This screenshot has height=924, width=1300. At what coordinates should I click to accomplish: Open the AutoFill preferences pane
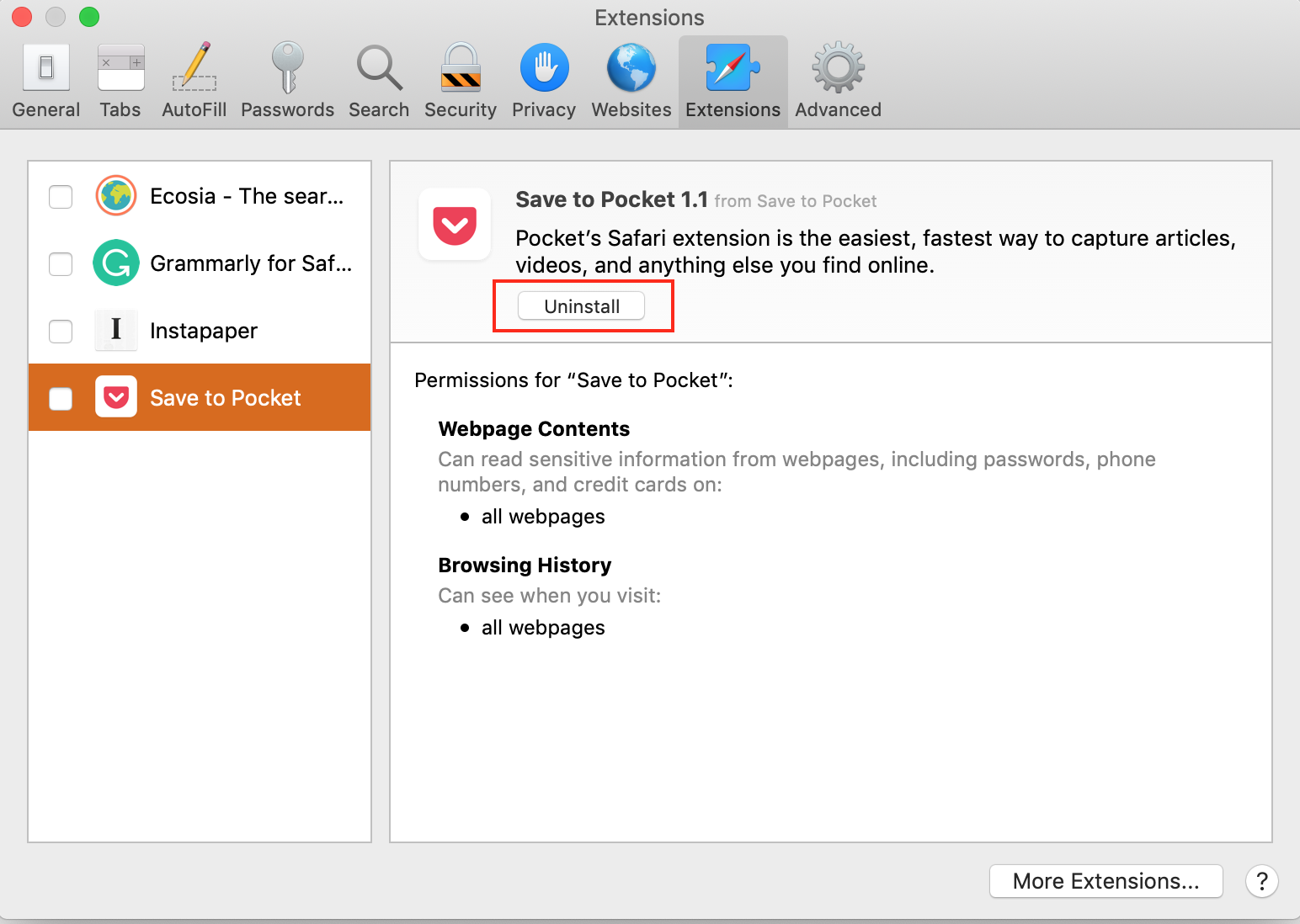pyautogui.click(x=194, y=82)
